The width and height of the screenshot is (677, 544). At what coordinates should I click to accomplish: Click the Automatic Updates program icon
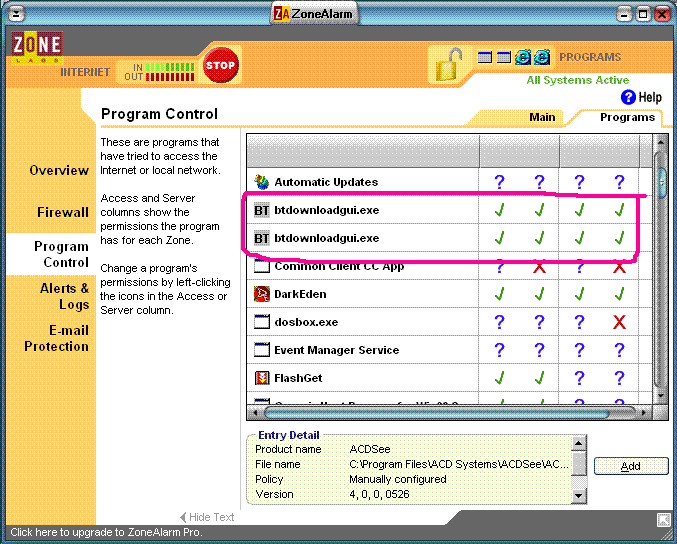click(x=262, y=182)
